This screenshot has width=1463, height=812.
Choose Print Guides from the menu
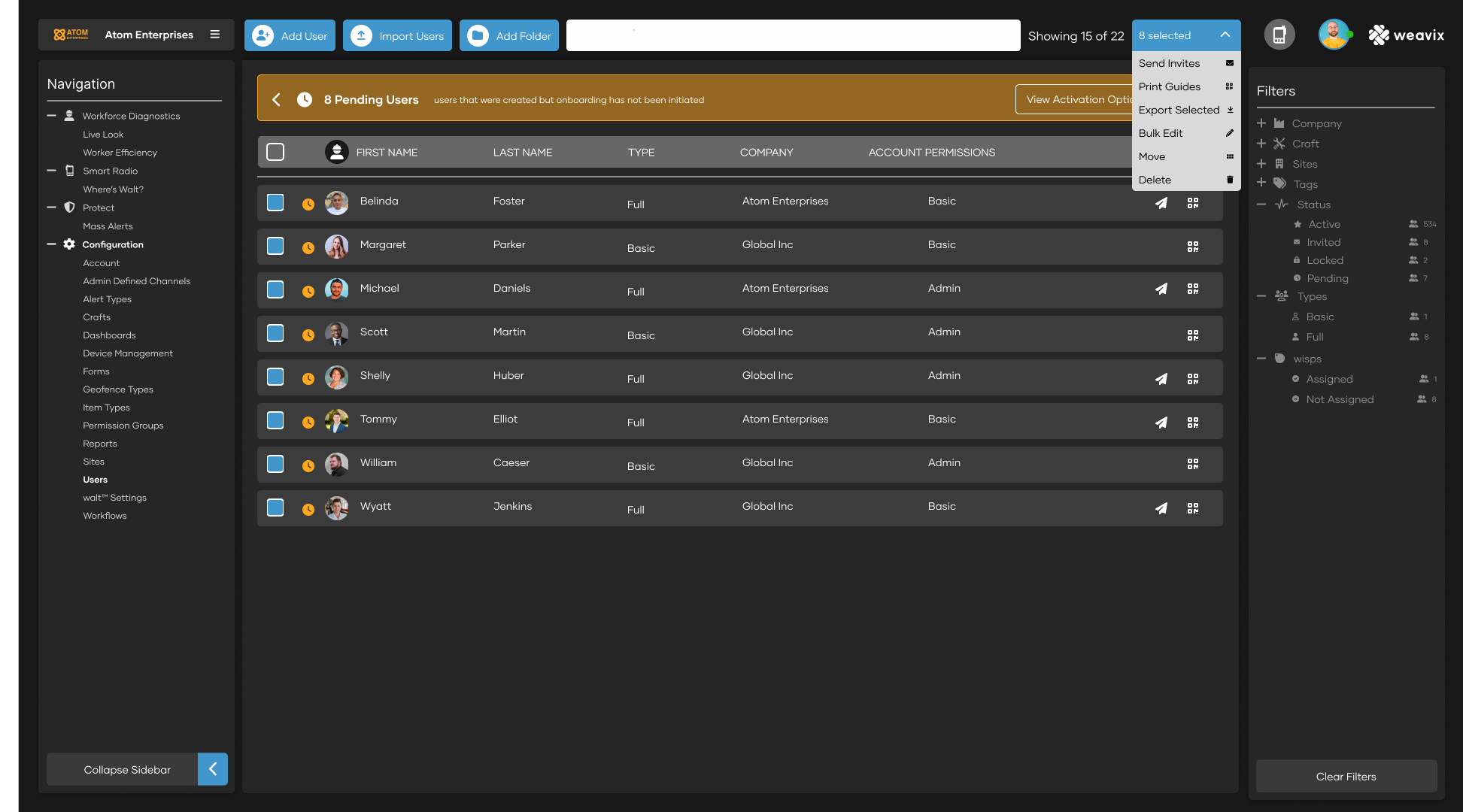coord(1185,86)
